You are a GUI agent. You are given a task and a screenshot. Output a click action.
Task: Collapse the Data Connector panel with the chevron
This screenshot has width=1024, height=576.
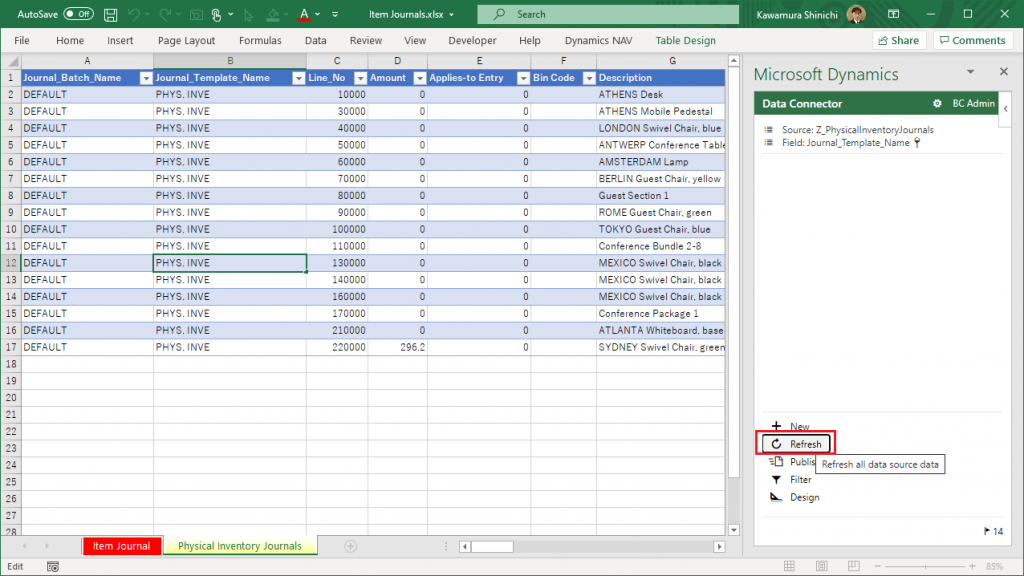[x=1006, y=108]
